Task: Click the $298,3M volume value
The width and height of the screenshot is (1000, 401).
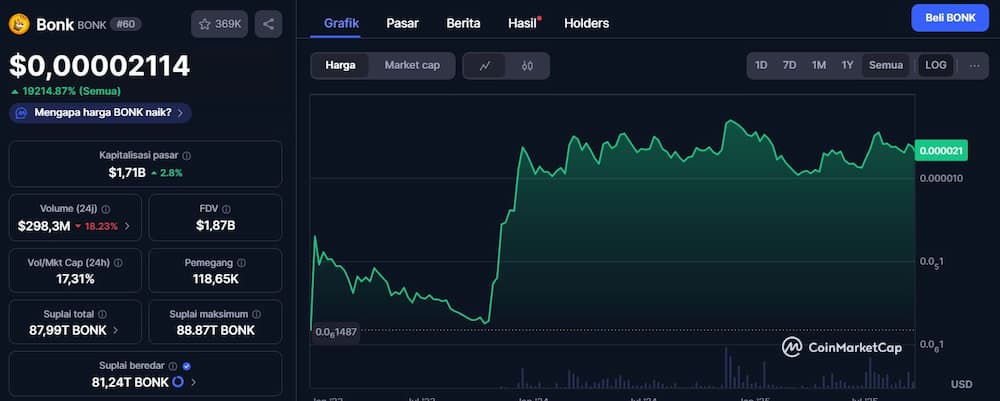Action: click(44, 226)
